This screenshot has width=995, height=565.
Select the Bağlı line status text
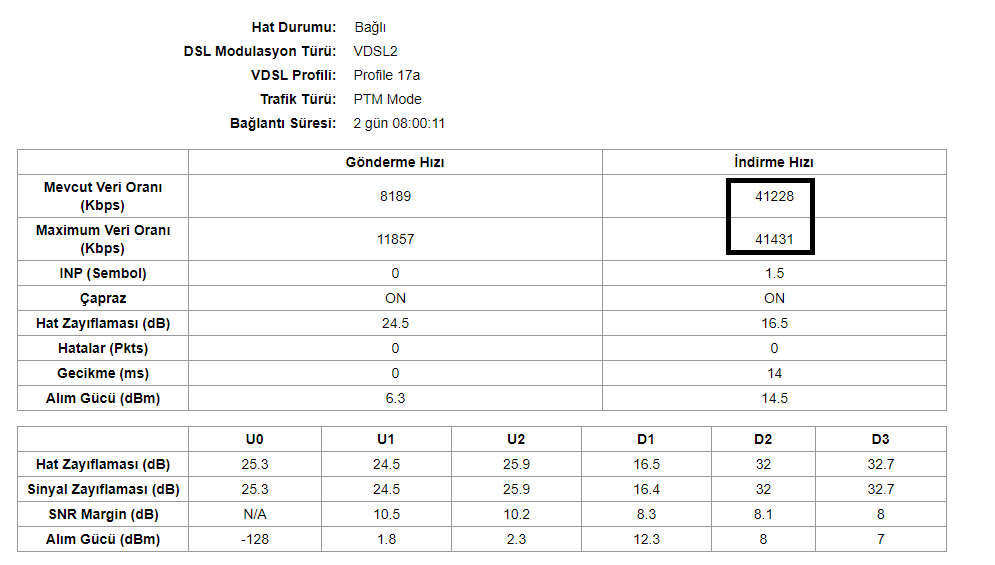pos(370,27)
